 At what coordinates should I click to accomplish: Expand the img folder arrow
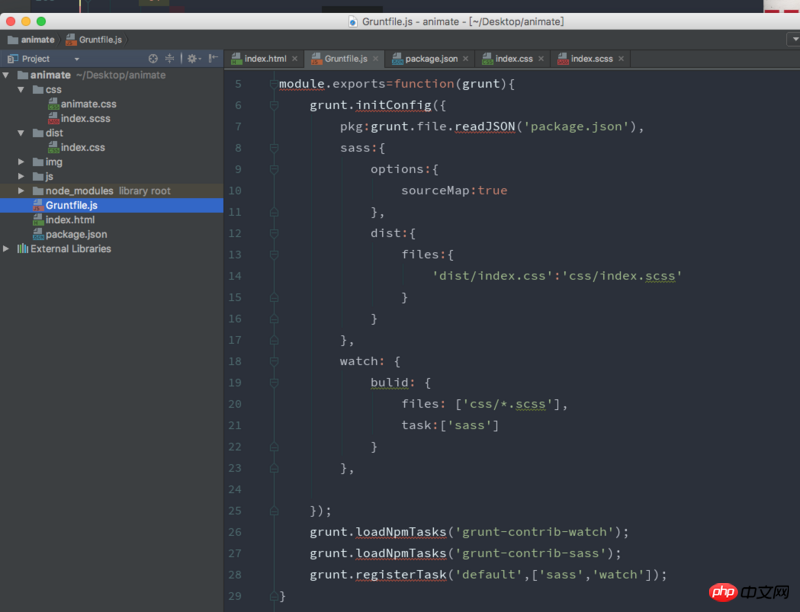21,162
